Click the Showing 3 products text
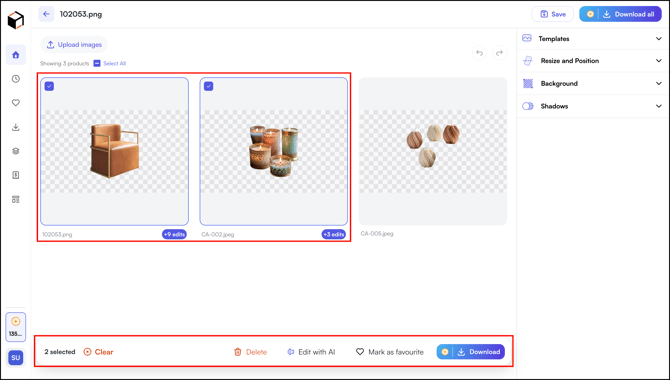The image size is (670, 380). (x=65, y=63)
